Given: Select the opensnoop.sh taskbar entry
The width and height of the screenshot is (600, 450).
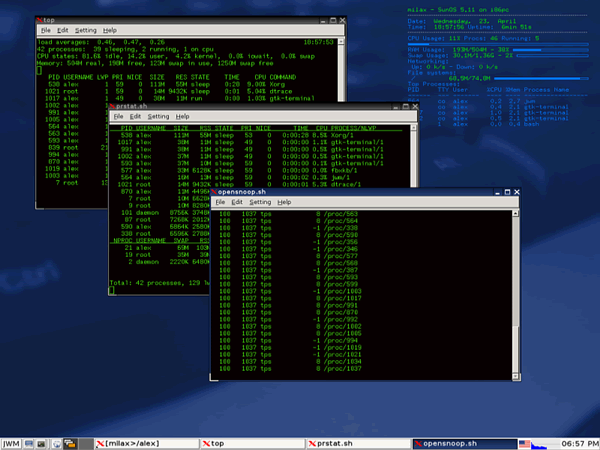Looking at the screenshot, I should pos(465,443).
